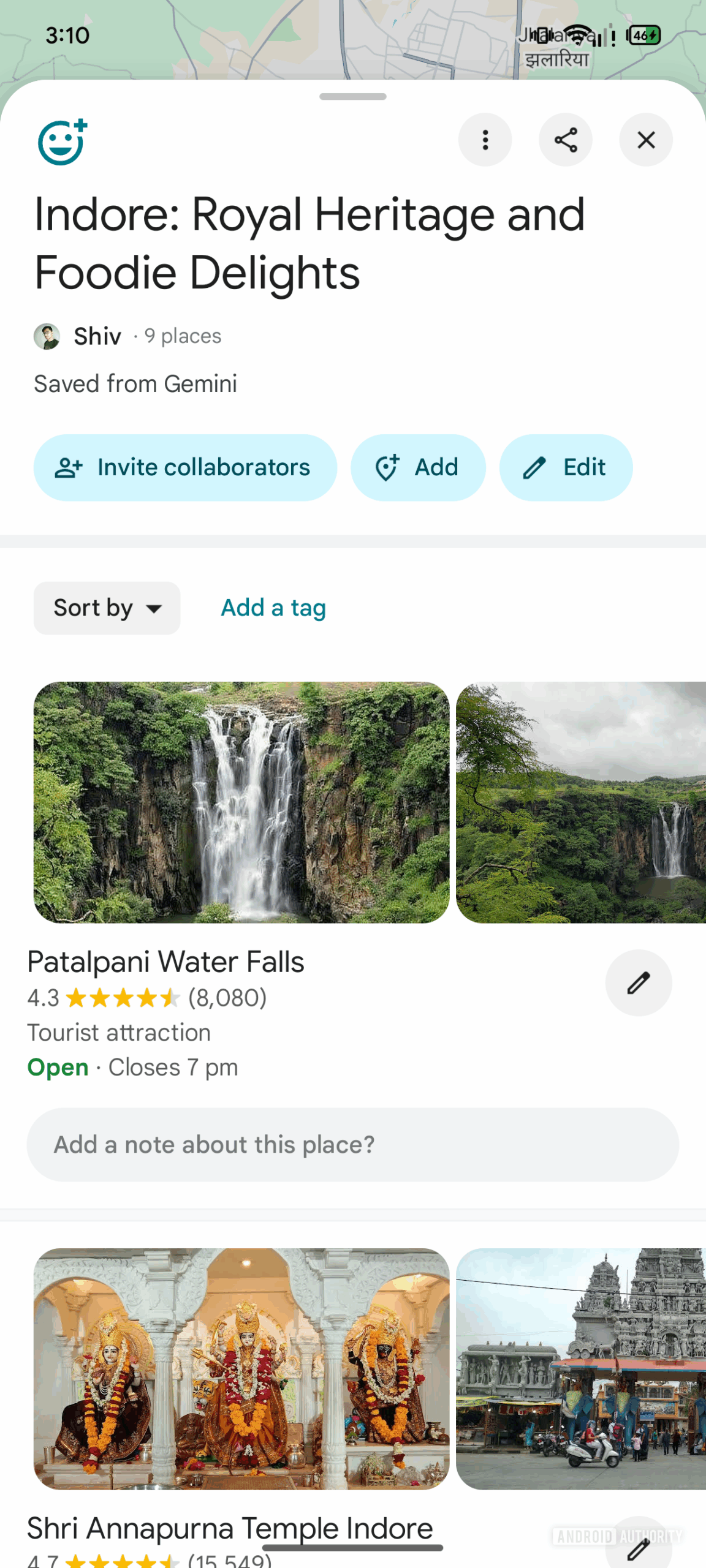Tap the emoji reaction icon with plus

click(x=63, y=142)
